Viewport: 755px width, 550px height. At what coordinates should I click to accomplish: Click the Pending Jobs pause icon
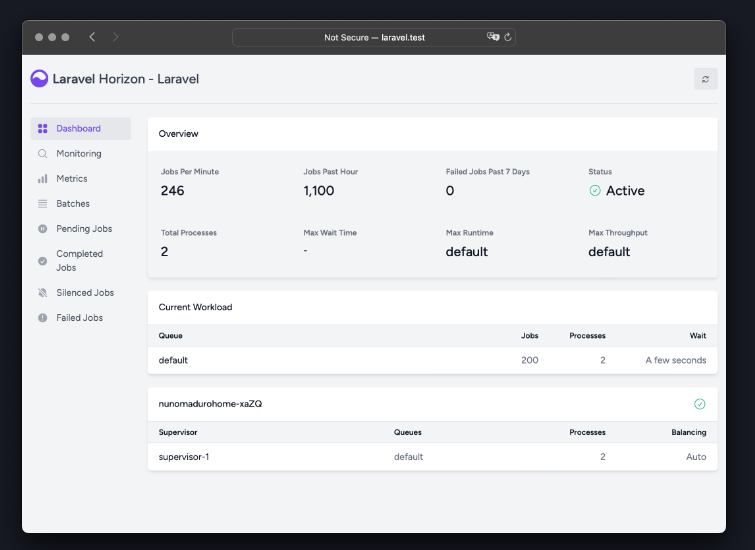[43, 229]
